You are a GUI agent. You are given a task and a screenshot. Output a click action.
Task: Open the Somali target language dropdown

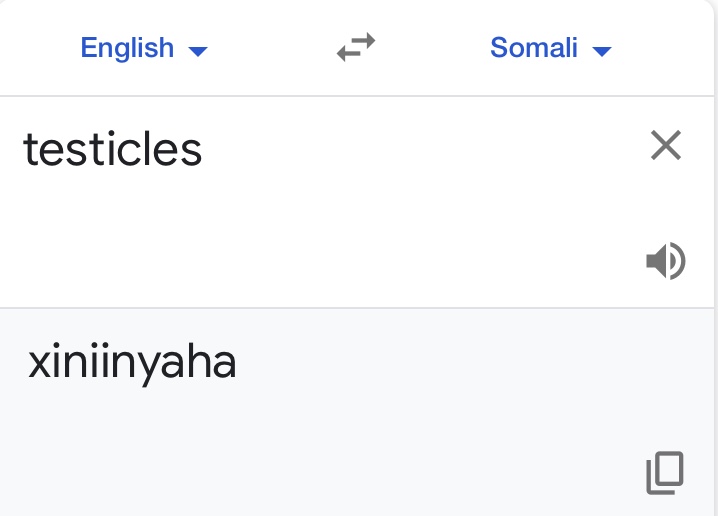tap(549, 48)
